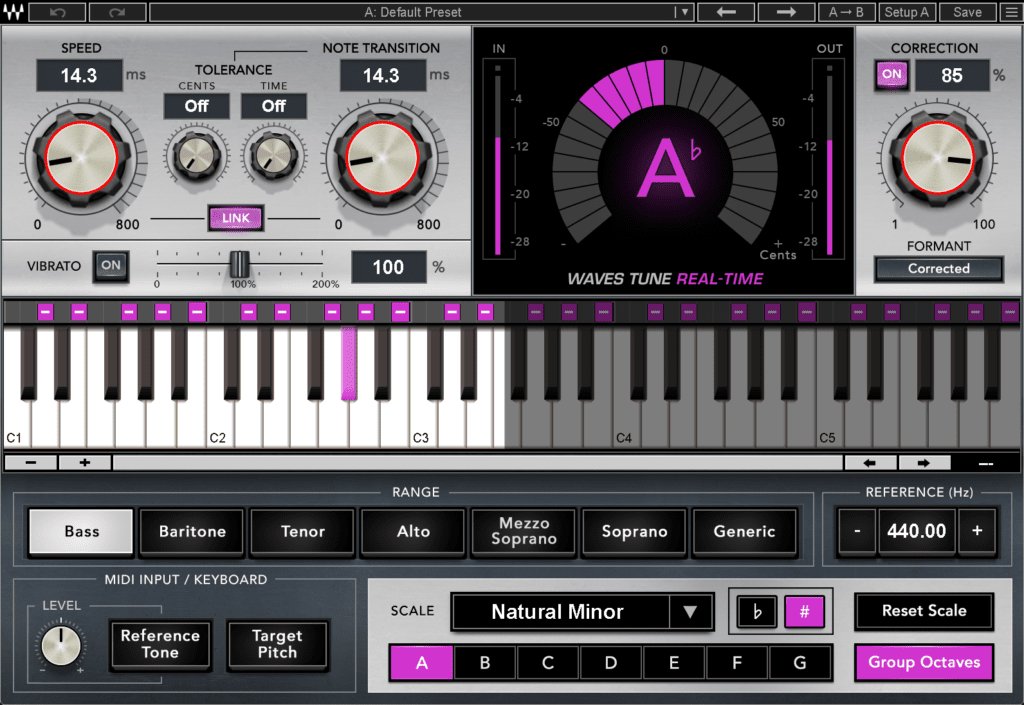The image size is (1024, 705).
Task: Click the A→B compare control
Action: click(x=846, y=12)
